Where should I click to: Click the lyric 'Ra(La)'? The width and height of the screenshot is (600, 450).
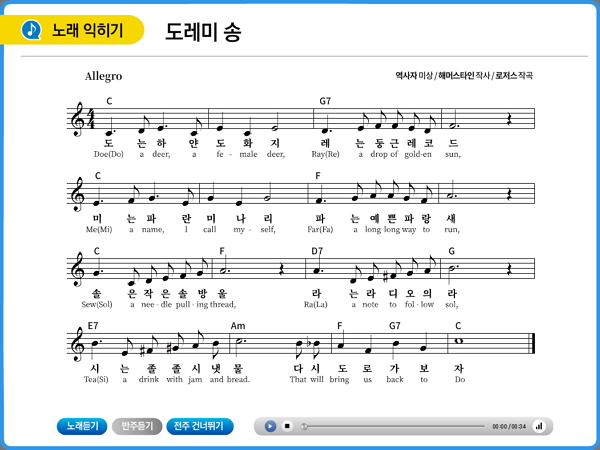316,305
